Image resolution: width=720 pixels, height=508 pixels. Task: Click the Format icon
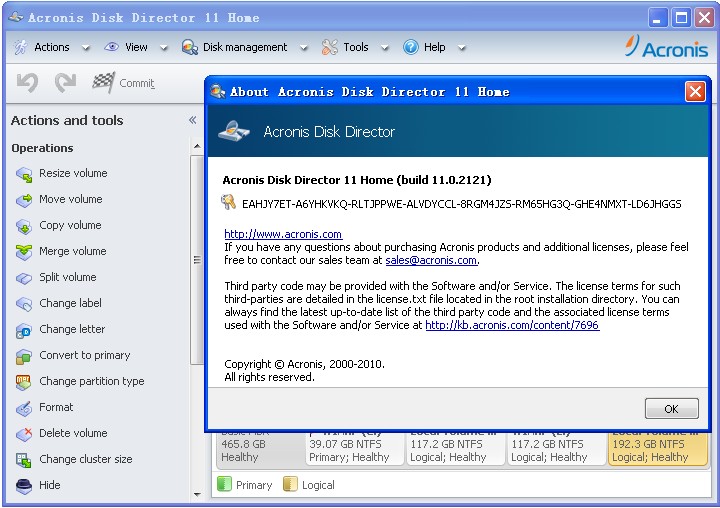[24, 408]
